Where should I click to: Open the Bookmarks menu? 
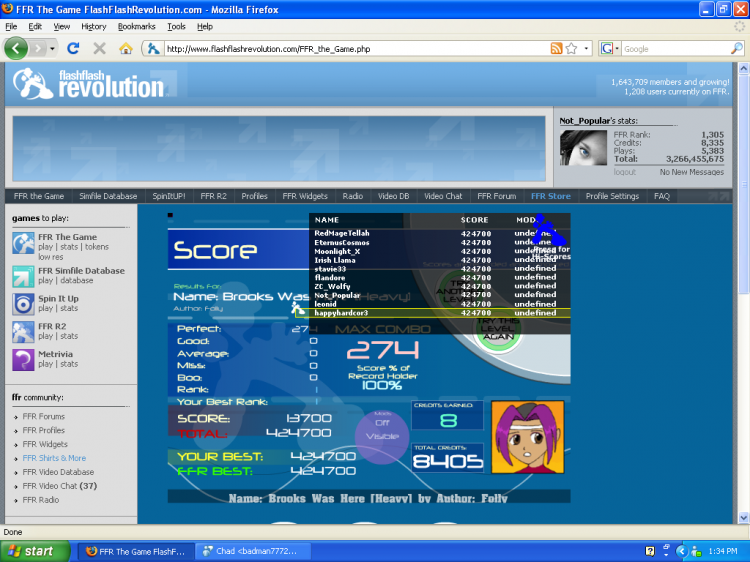coord(137,26)
